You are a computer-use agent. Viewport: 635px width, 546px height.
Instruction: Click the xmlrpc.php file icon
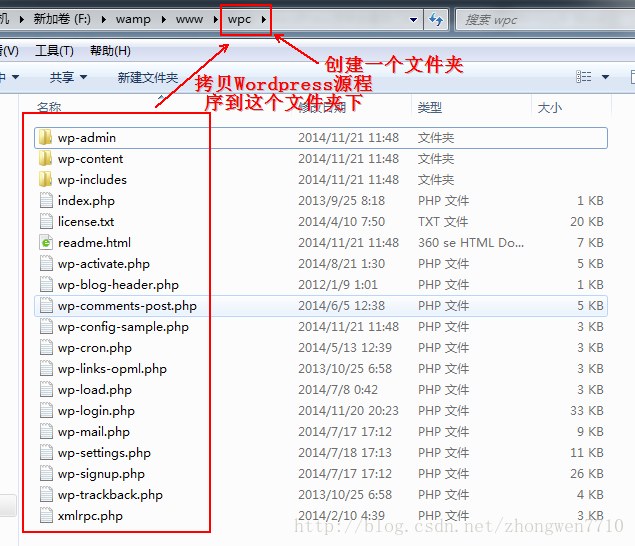pos(46,516)
